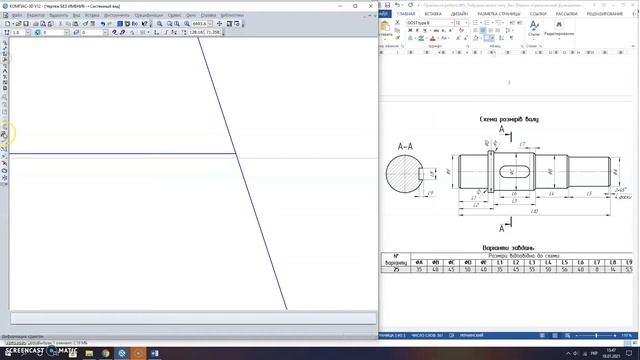The width and height of the screenshot is (640, 360).
Task: Open KOMPAS scale 1.0 dropdown
Action: (x=28, y=32)
